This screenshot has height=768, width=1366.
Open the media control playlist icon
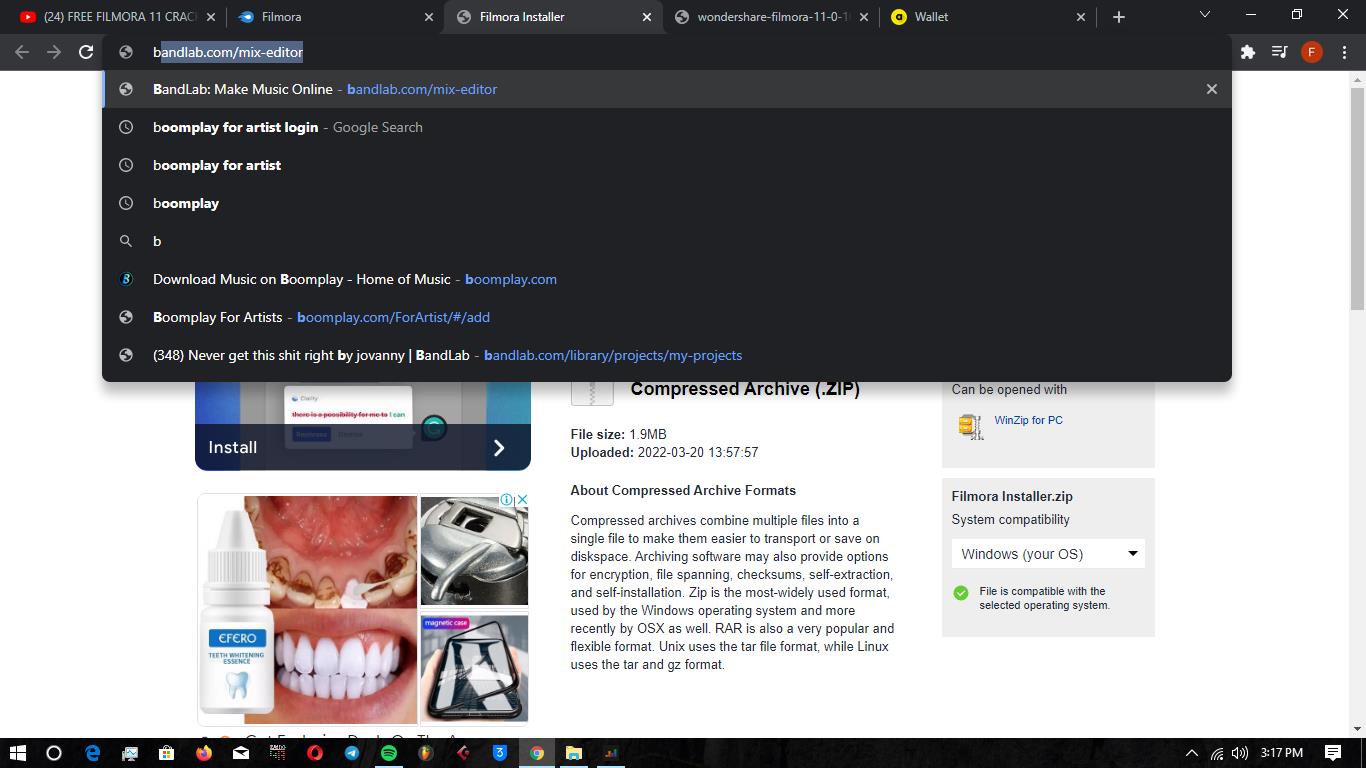1279,52
